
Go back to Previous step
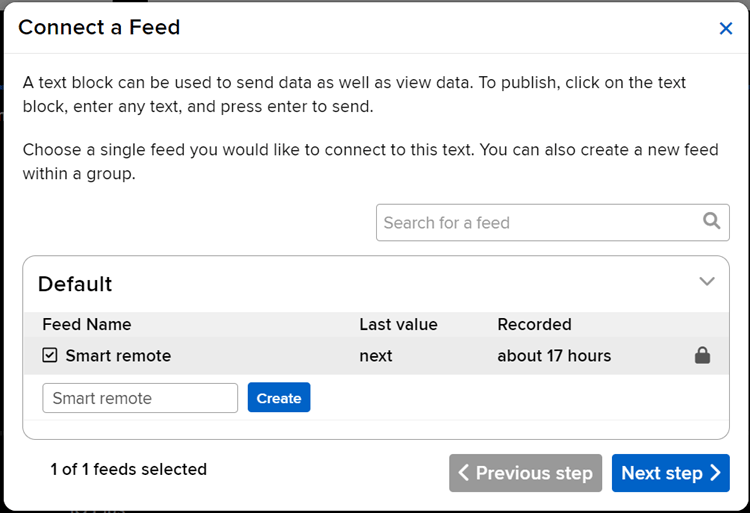[525, 473]
